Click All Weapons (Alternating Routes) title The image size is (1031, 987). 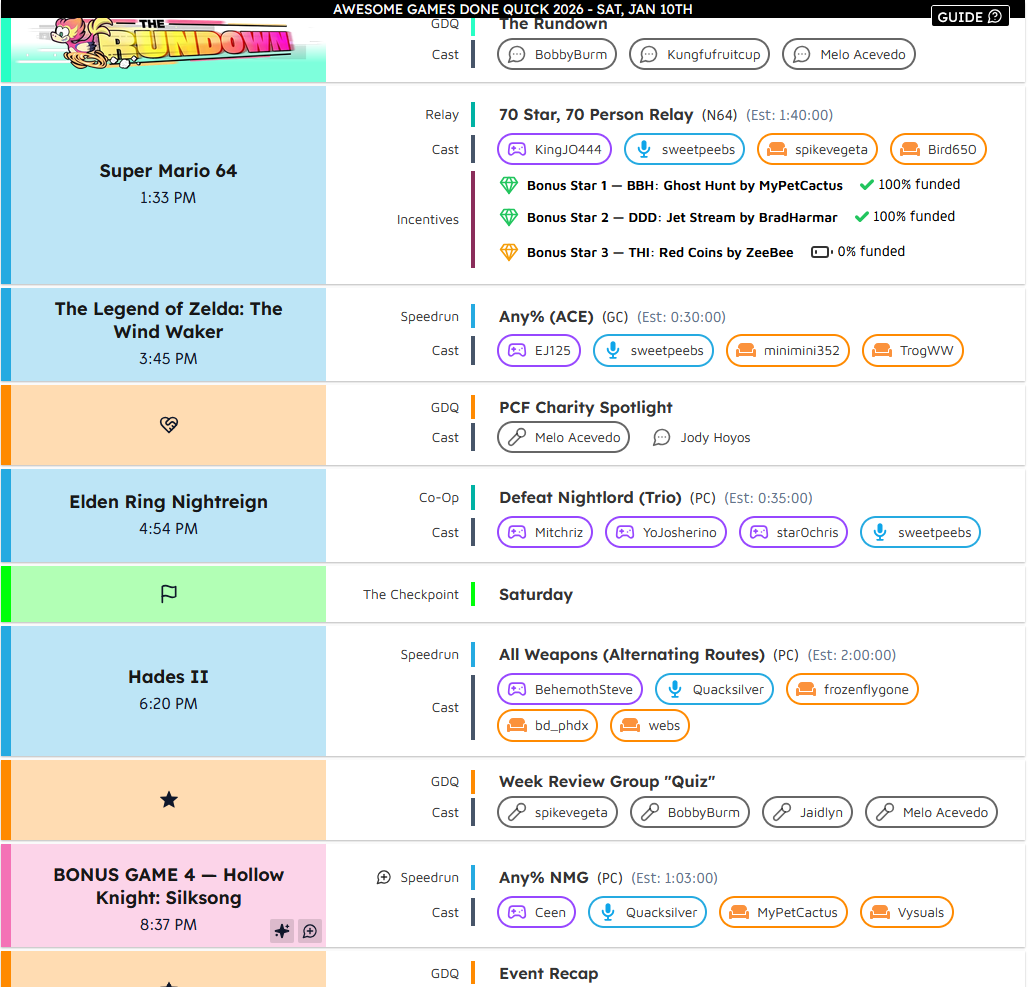(x=632, y=654)
